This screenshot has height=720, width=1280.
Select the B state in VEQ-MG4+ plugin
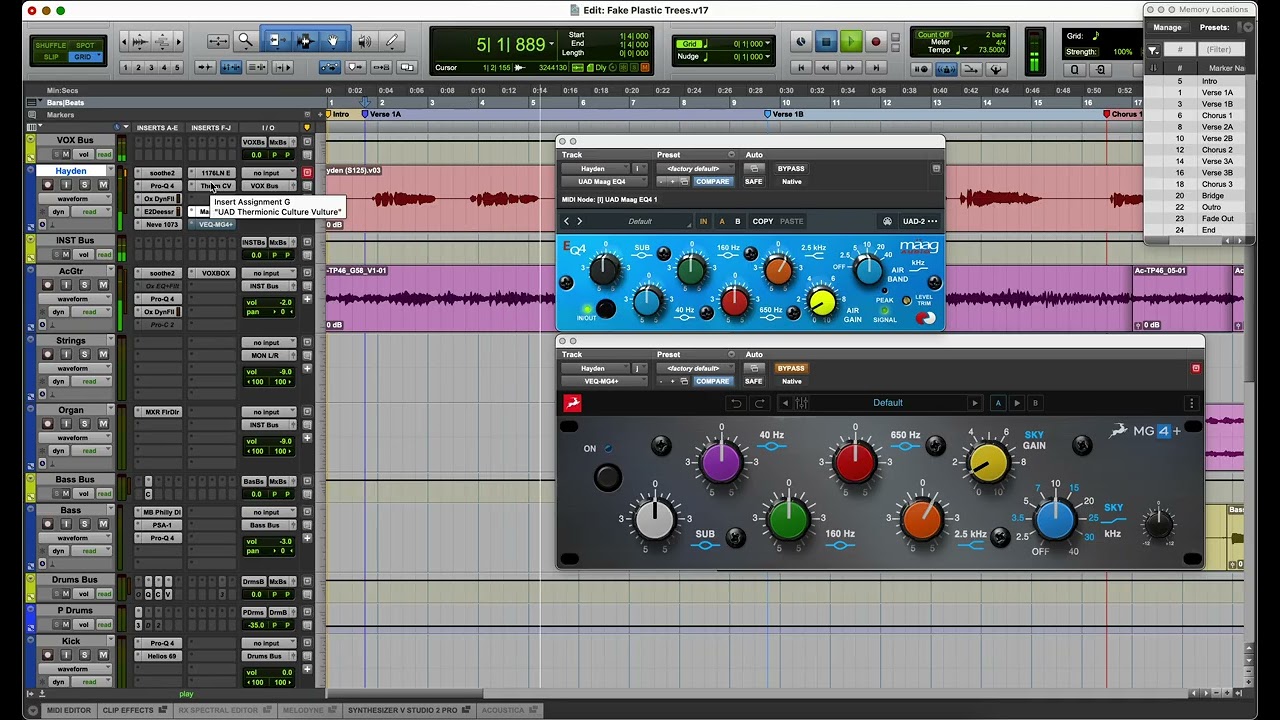coord(1035,403)
